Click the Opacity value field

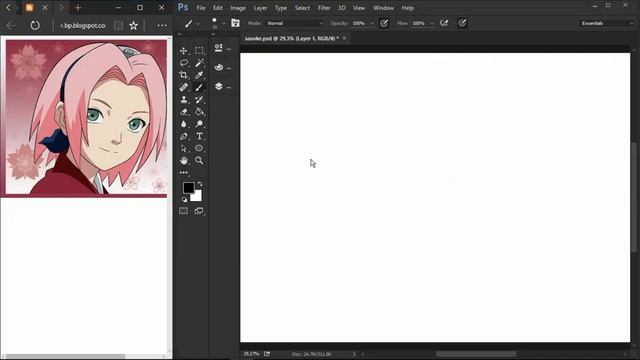coord(360,23)
